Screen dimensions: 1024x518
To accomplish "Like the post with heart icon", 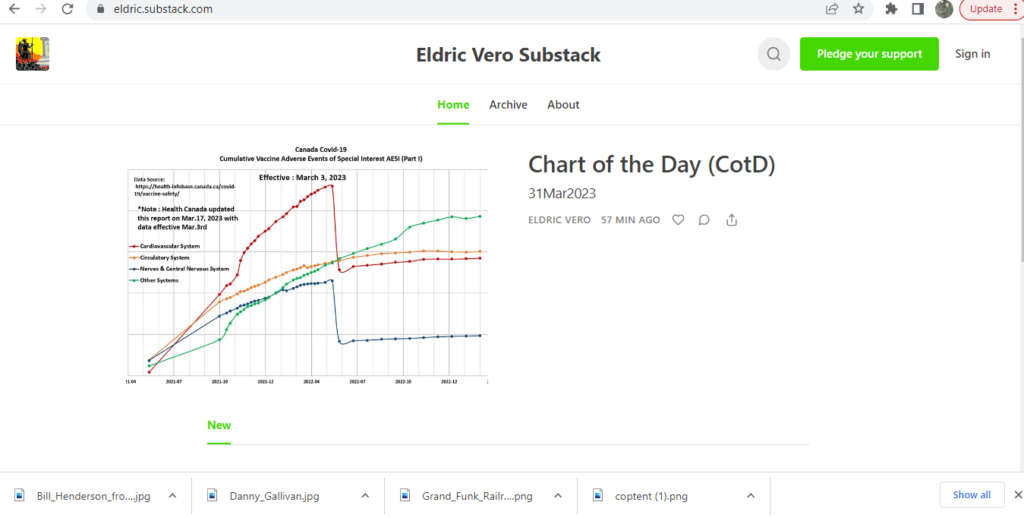I will coord(678,220).
